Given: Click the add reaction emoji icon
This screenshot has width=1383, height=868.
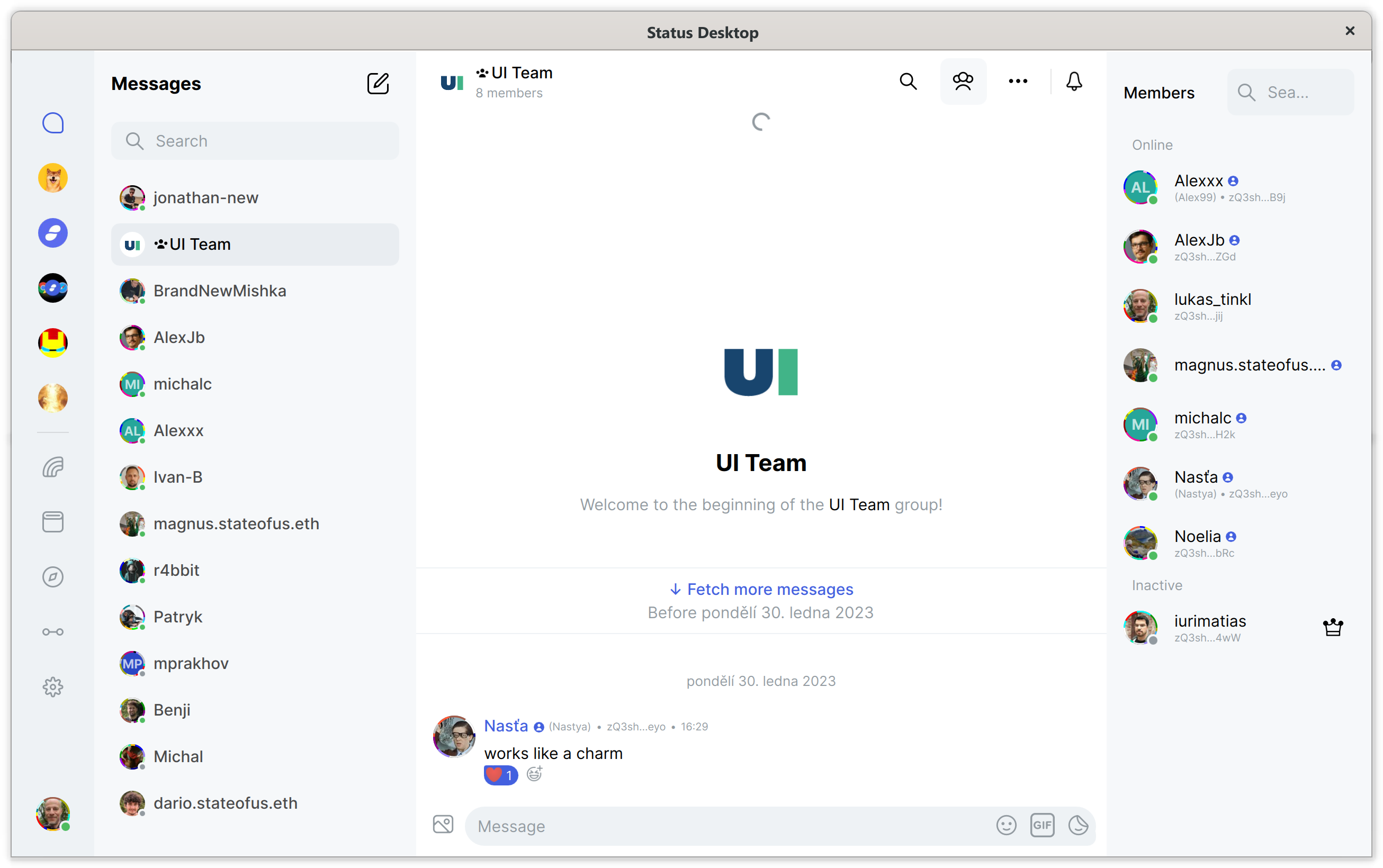Looking at the screenshot, I should coord(534,774).
